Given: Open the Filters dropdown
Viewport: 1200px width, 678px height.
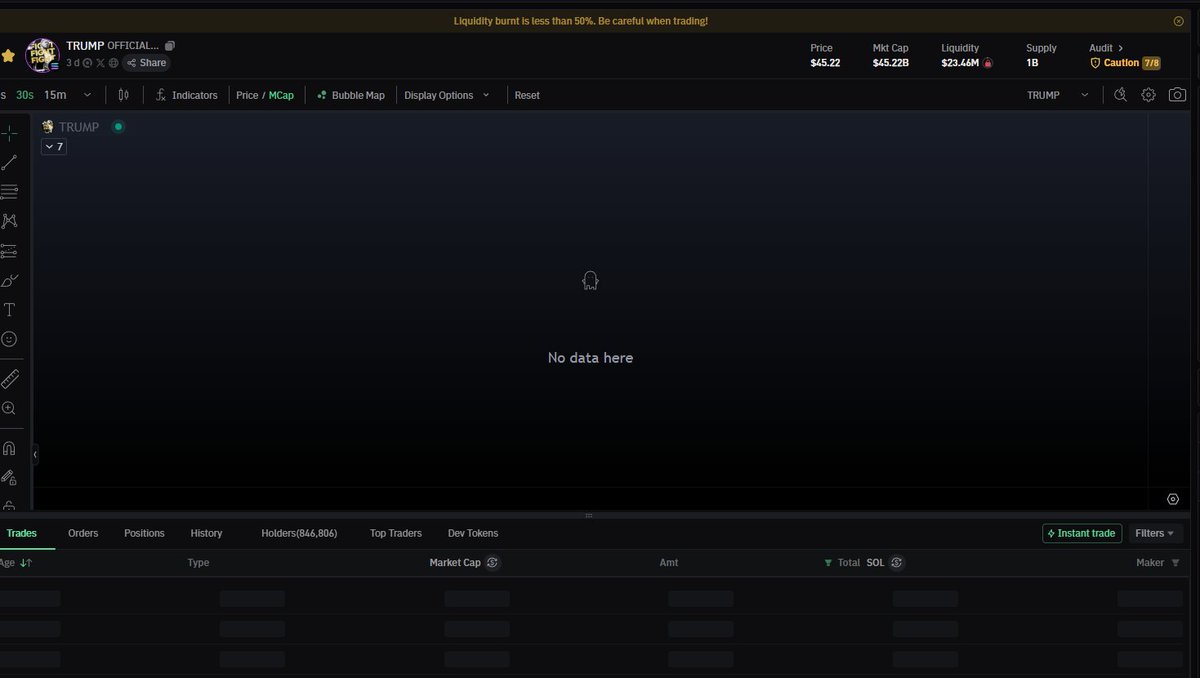Looking at the screenshot, I should (1155, 533).
